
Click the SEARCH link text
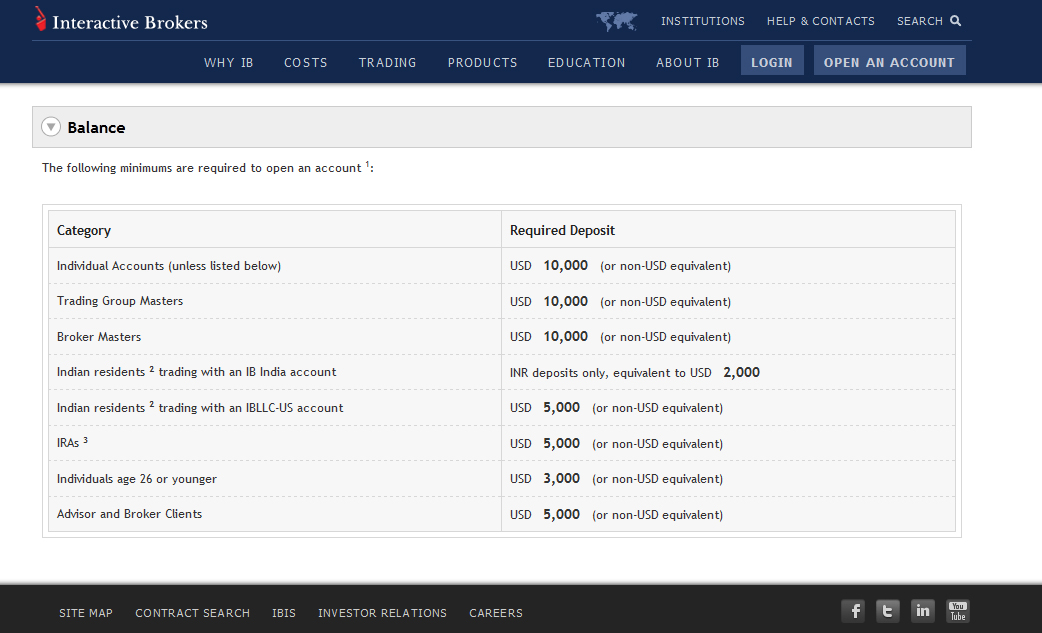tap(920, 21)
